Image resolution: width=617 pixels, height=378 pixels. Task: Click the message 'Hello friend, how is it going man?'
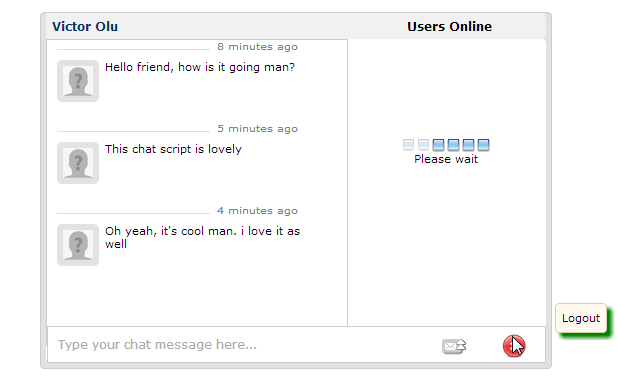coord(200,67)
